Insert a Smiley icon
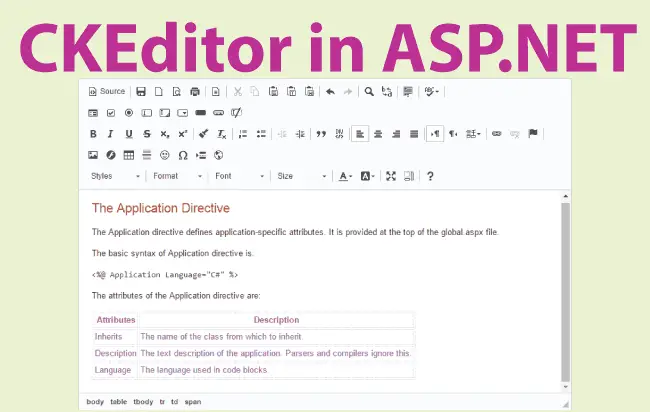Screen dimensions: 650x412 coord(165,155)
